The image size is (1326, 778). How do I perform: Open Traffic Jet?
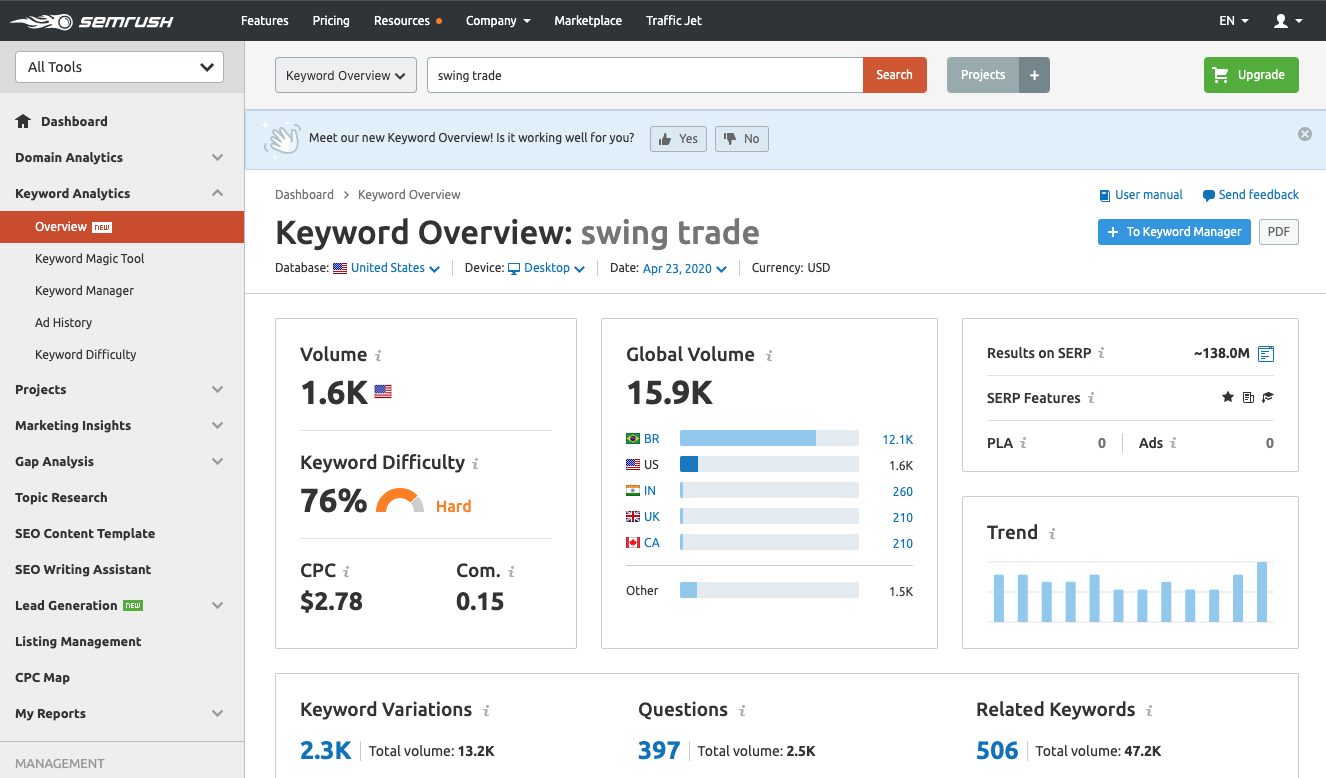[674, 21]
